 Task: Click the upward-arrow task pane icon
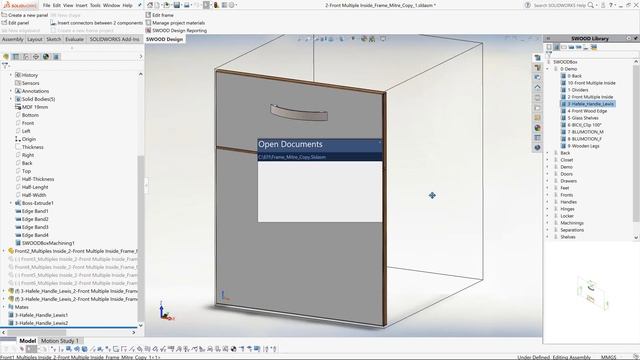(538, 87)
